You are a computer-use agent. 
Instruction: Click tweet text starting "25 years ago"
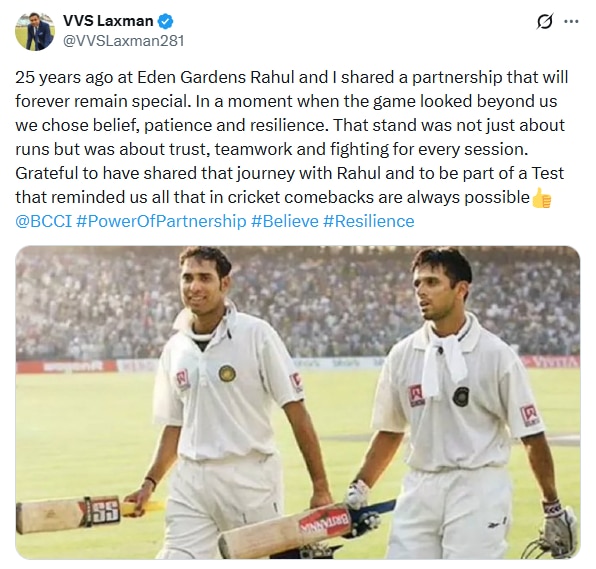click(292, 137)
